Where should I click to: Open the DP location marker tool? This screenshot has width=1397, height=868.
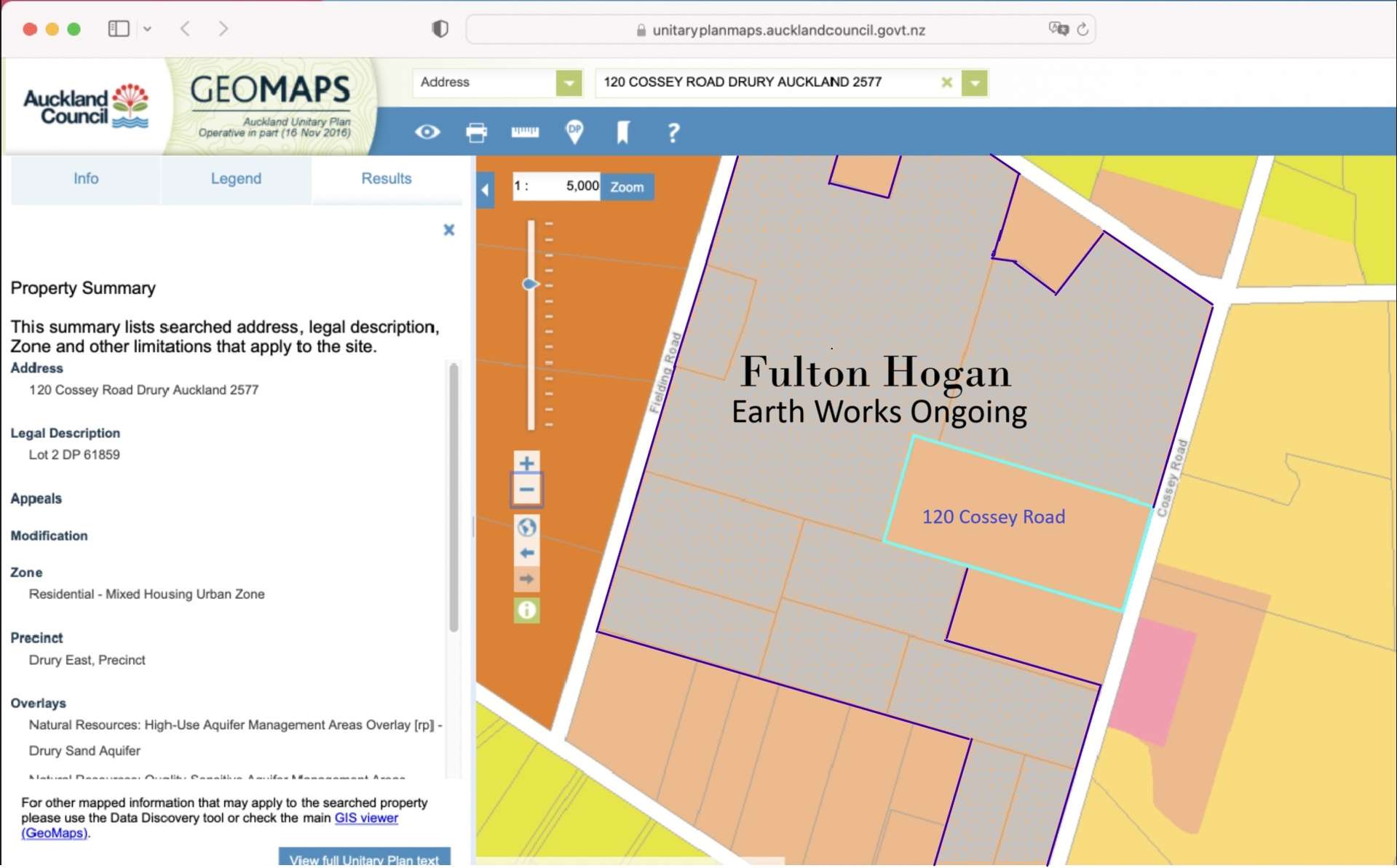[574, 132]
